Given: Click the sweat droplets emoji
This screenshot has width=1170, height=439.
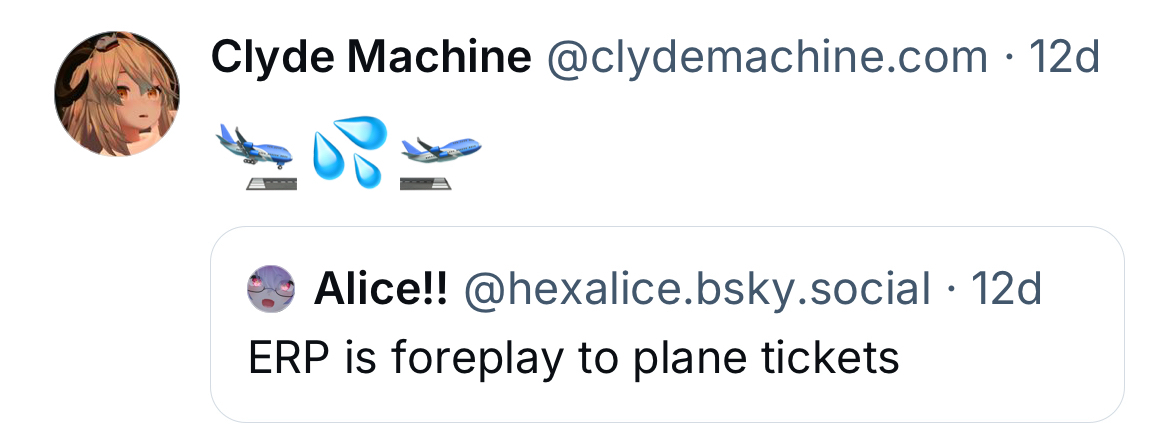Looking at the screenshot, I should tap(348, 153).
